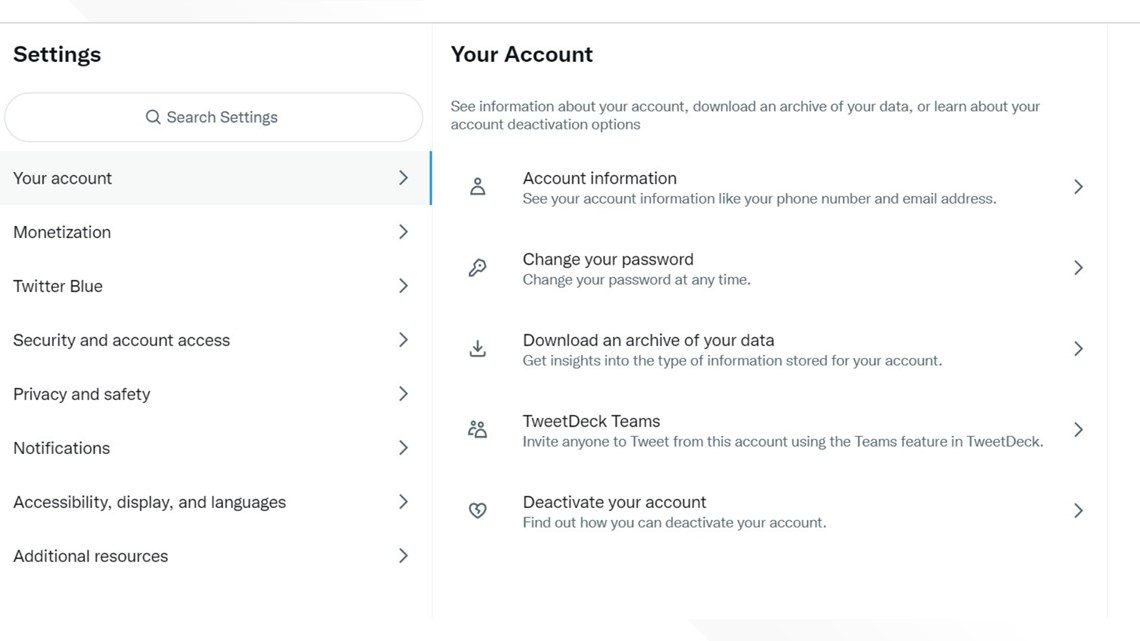Open Monetization settings
Viewport: 1140px width, 641px height.
[215, 232]
